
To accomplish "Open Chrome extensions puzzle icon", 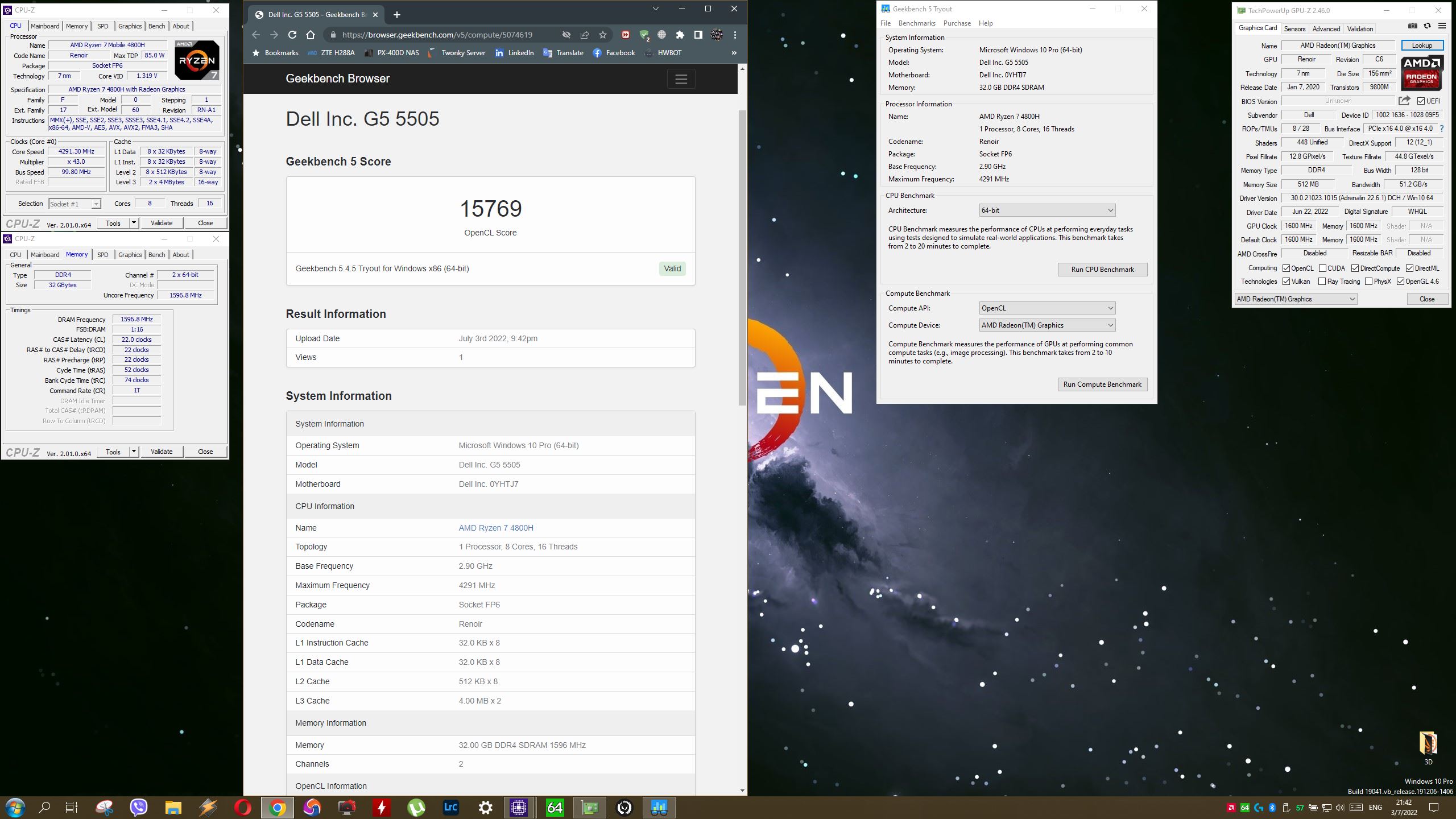I will click(680, 35).
